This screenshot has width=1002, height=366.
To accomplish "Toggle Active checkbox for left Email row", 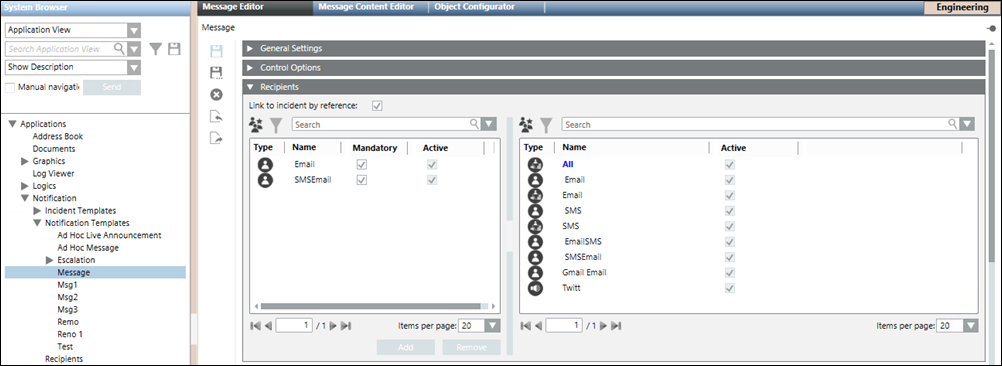I will tap(433, 165).
